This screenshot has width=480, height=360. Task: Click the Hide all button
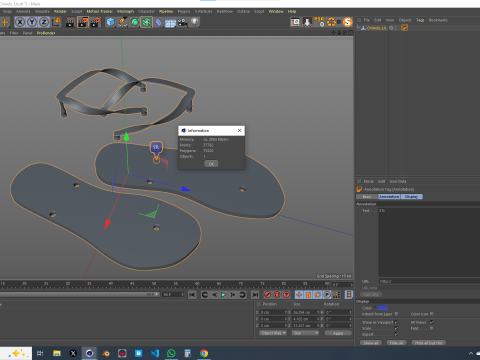396,343
